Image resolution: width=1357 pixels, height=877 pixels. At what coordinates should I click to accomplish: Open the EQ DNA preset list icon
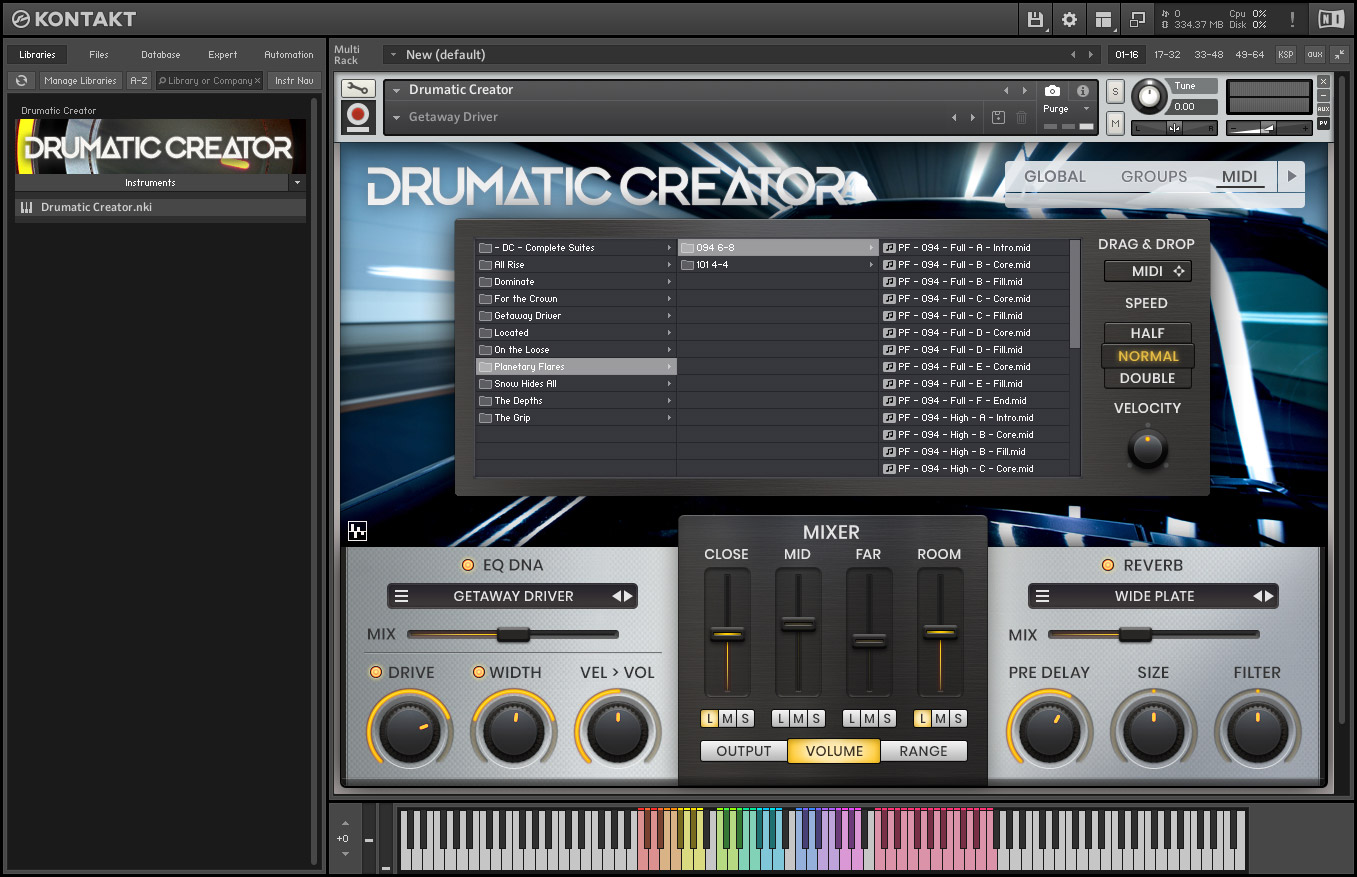[x=402, y=597]
